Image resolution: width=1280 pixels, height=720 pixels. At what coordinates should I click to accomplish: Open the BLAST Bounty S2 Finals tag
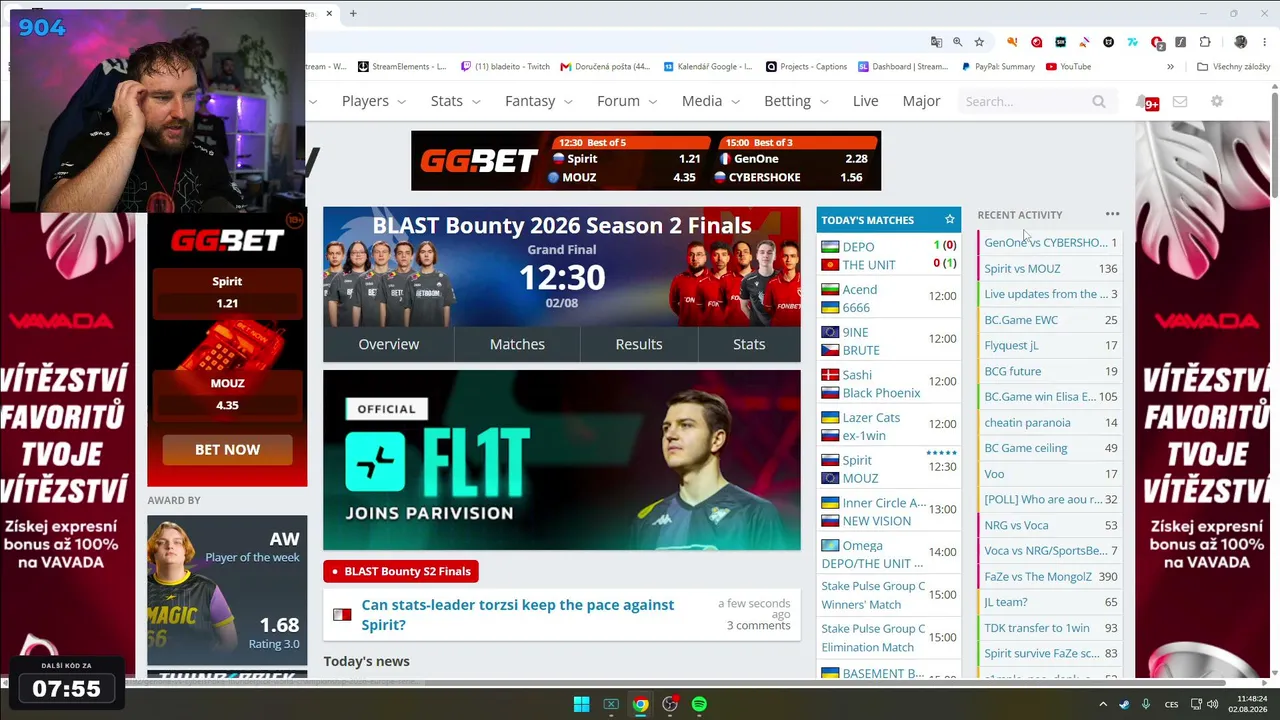[x=401, y=571]
